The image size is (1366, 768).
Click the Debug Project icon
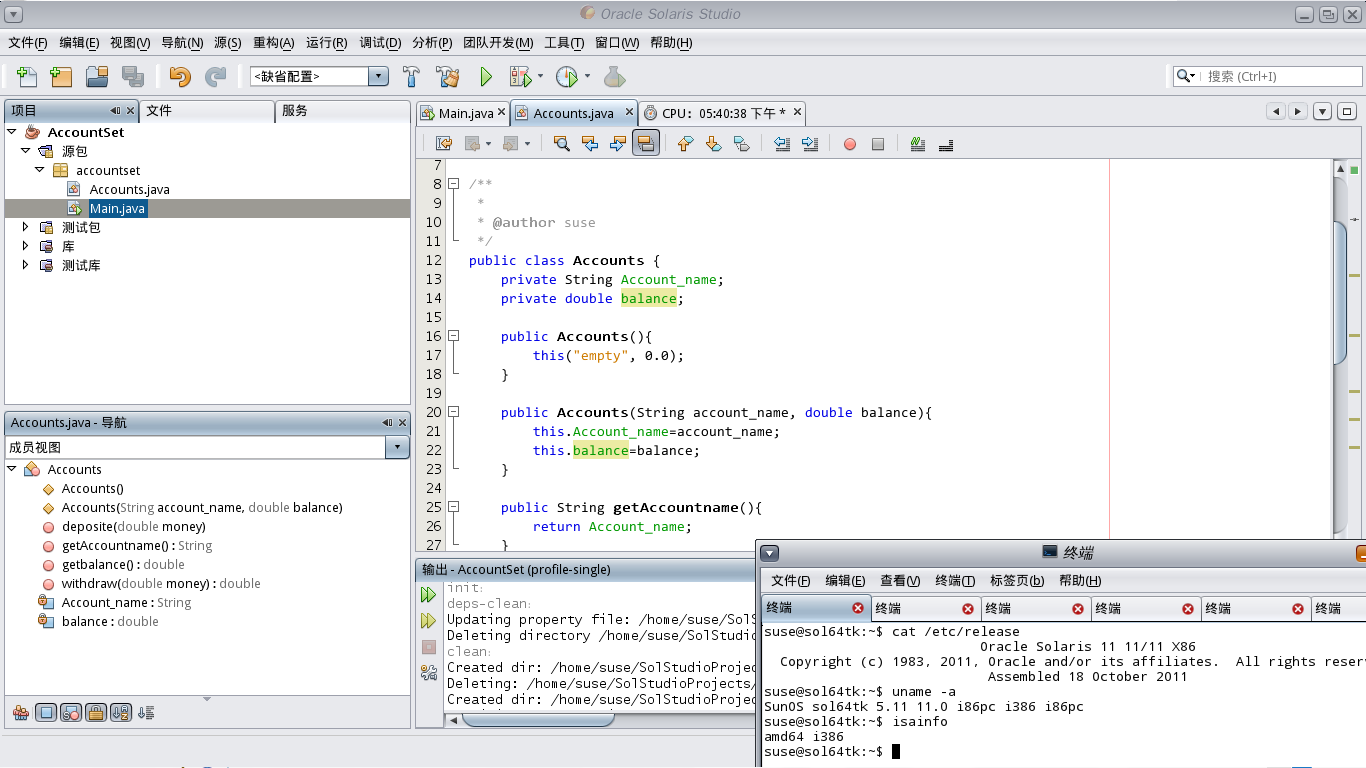click(520, 76)
